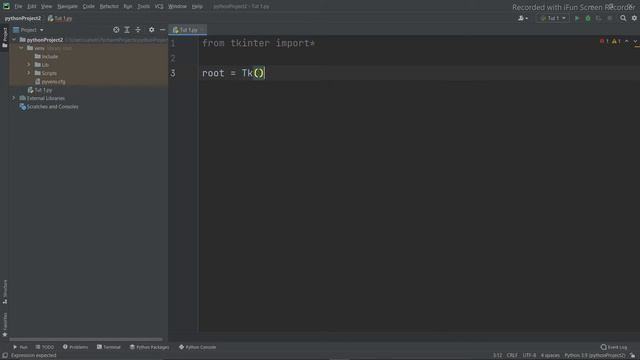Viewport: 640px width, 360px height.
Task: Open the Help menu
Action: [197, 6]
